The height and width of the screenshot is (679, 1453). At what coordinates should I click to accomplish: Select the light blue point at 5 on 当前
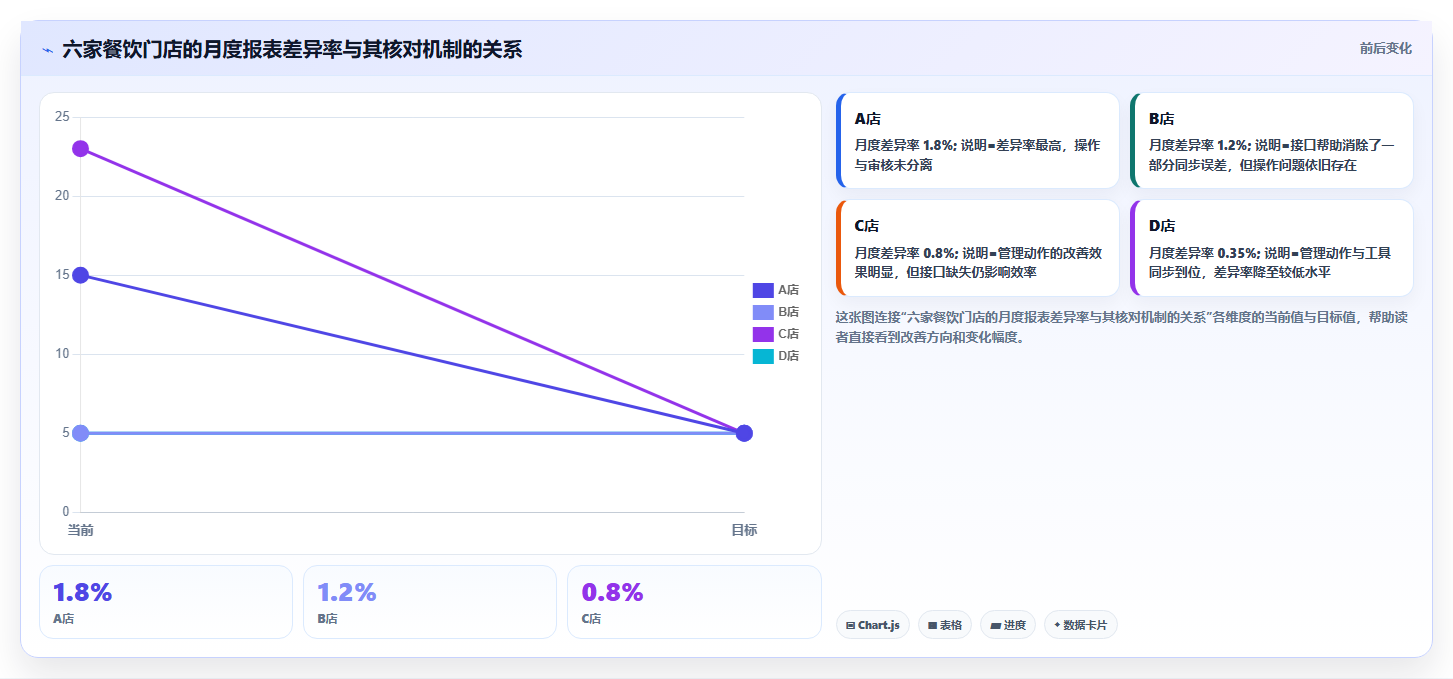(81, 433)
